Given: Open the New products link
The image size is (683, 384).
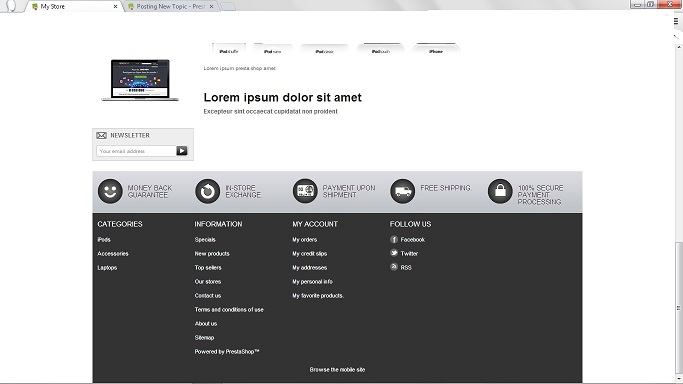Looking at the screenshot, I should pos(212,253).
